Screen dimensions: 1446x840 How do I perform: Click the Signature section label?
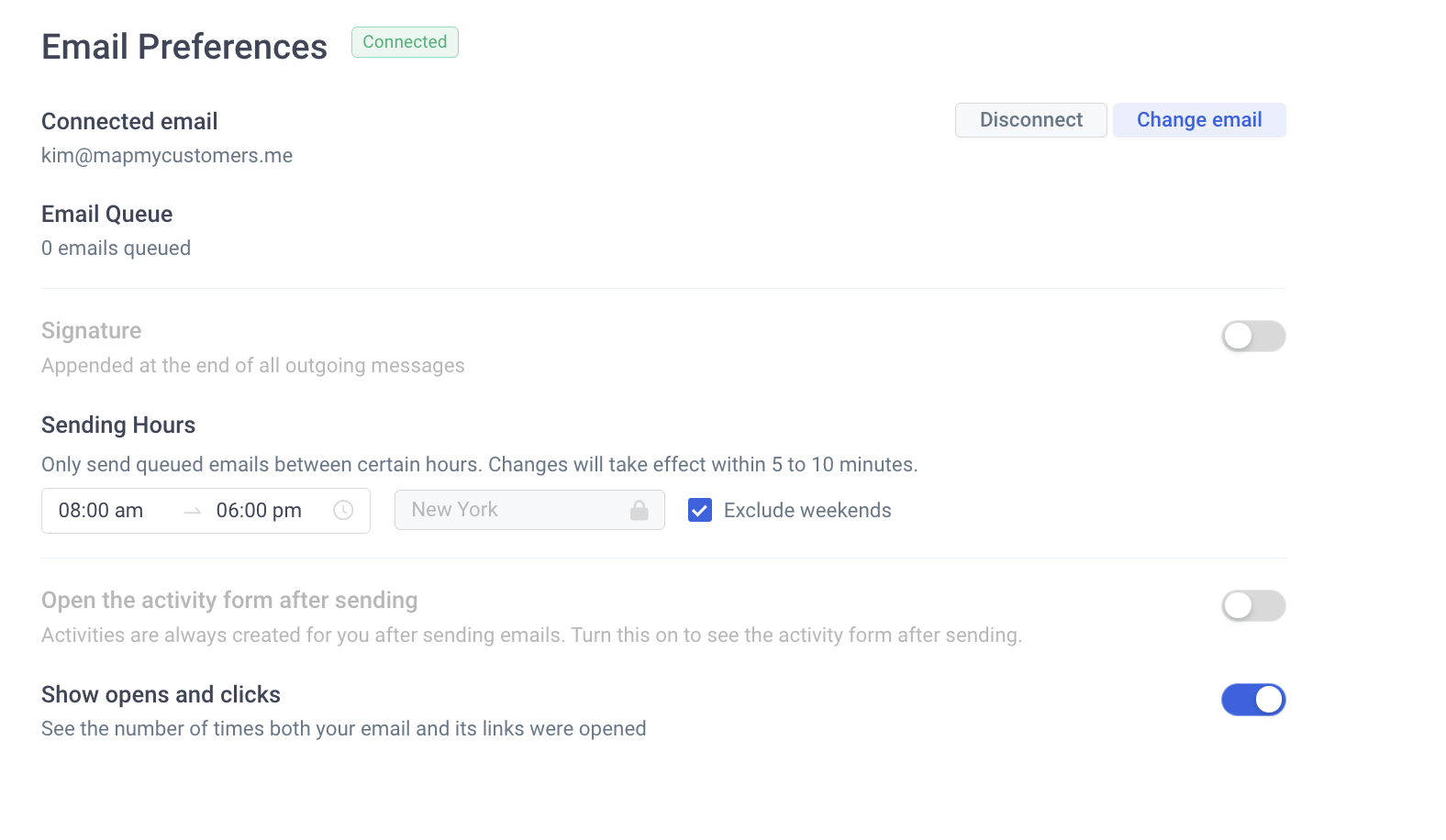[92, 331]
